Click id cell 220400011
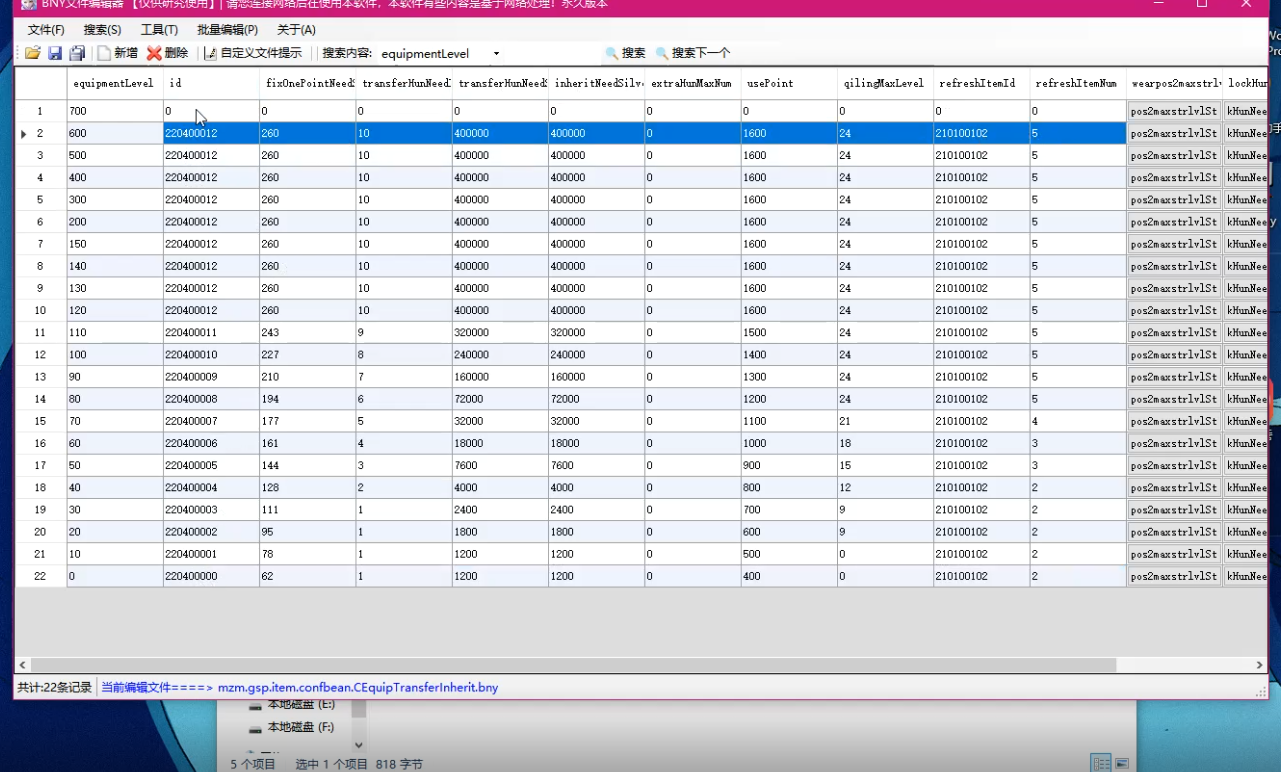Viewport: 1281px width, 772px height. tap(211, 333)
